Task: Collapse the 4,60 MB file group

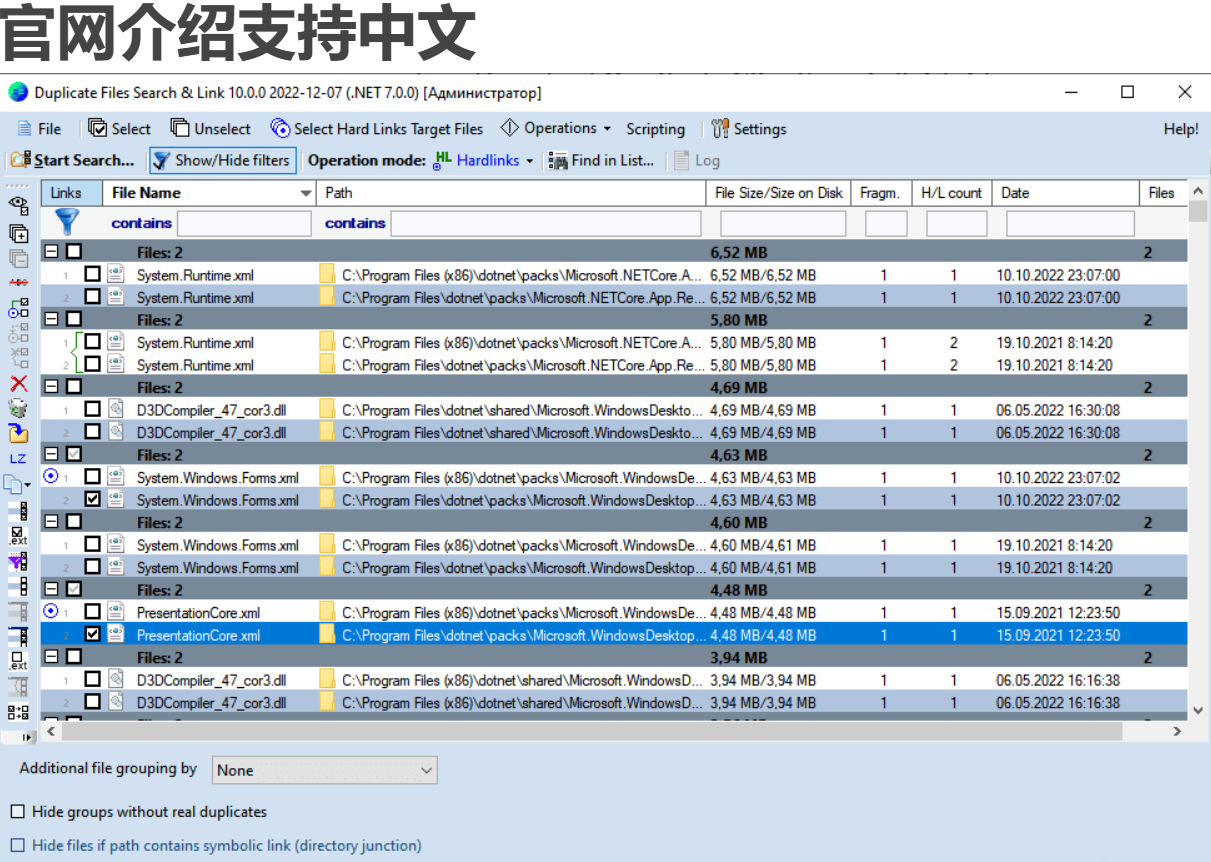Action: click(52, 522)
